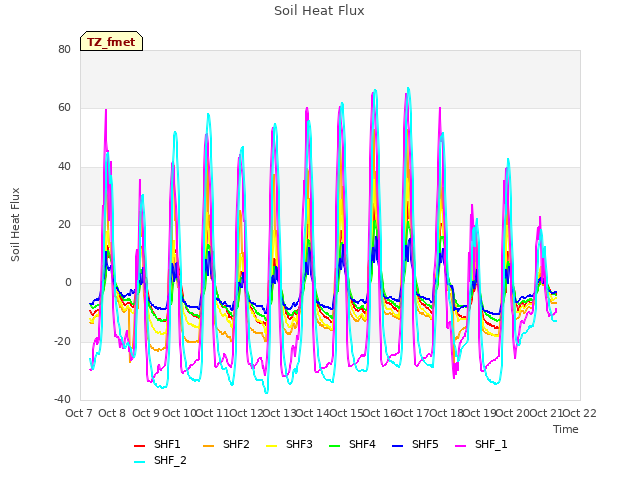The height and width of the screenshot is (480, 640).
Task: Click the Time axis label
Action: click(566, 429)
